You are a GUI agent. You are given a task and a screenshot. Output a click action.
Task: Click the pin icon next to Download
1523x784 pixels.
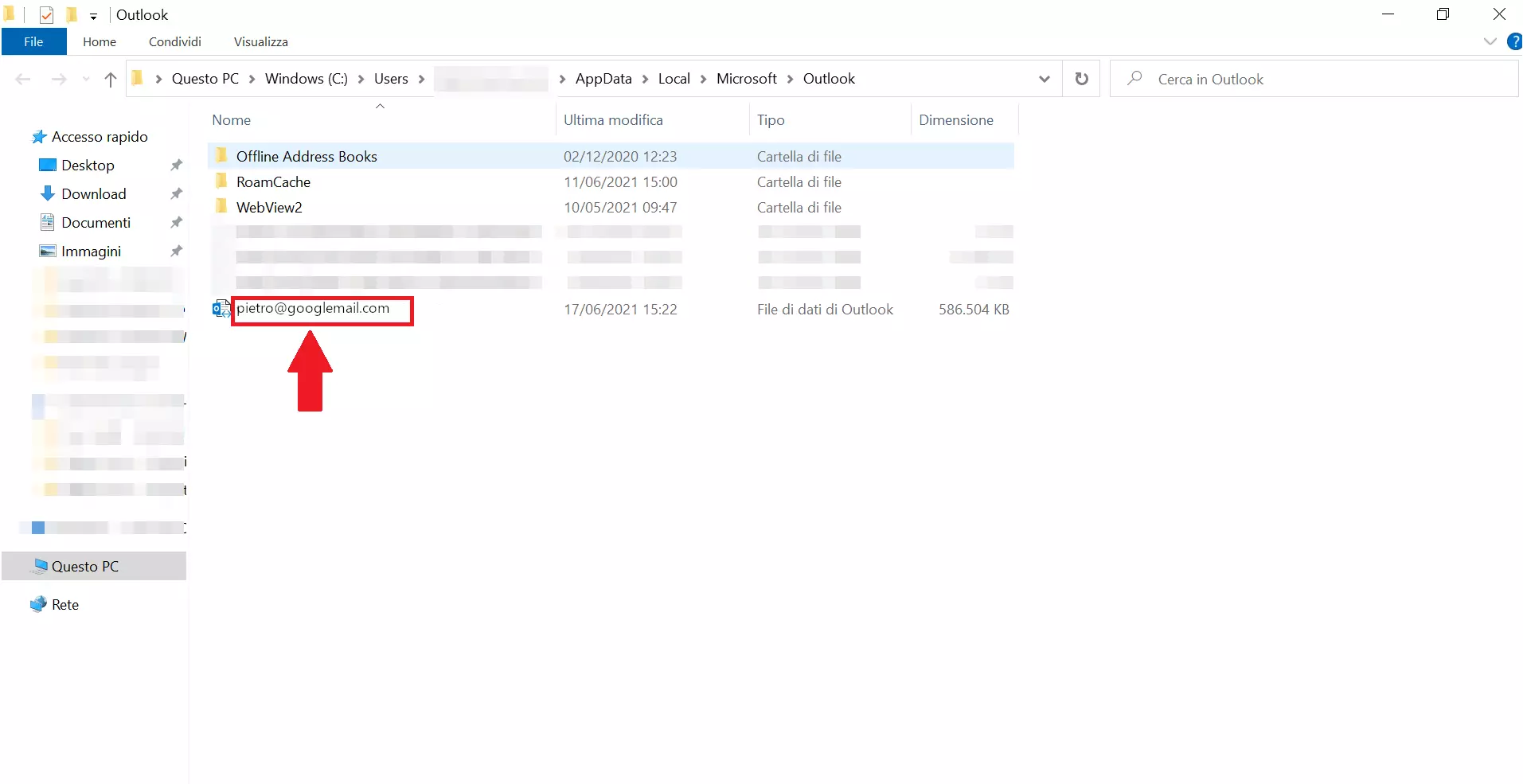click(x=177, y=193)
